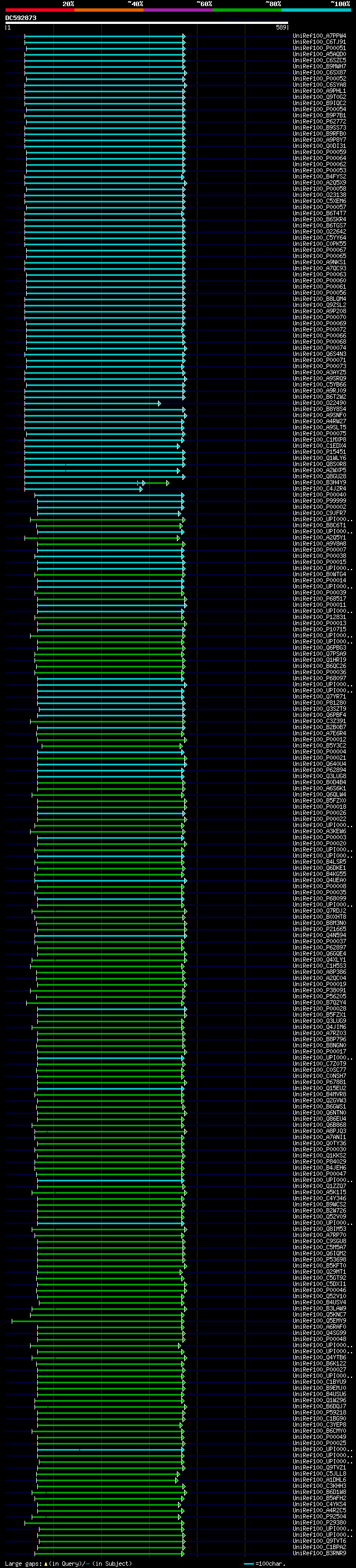Select hit UniRef100_B6K122
356x1568 pixels.
tap(319, 1363)
